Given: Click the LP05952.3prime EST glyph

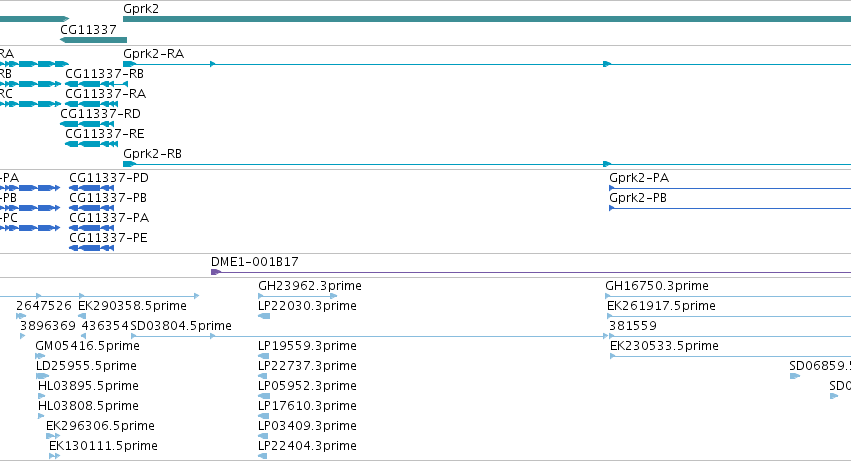Looking at the screenshot, I should [x=264, y=396].
